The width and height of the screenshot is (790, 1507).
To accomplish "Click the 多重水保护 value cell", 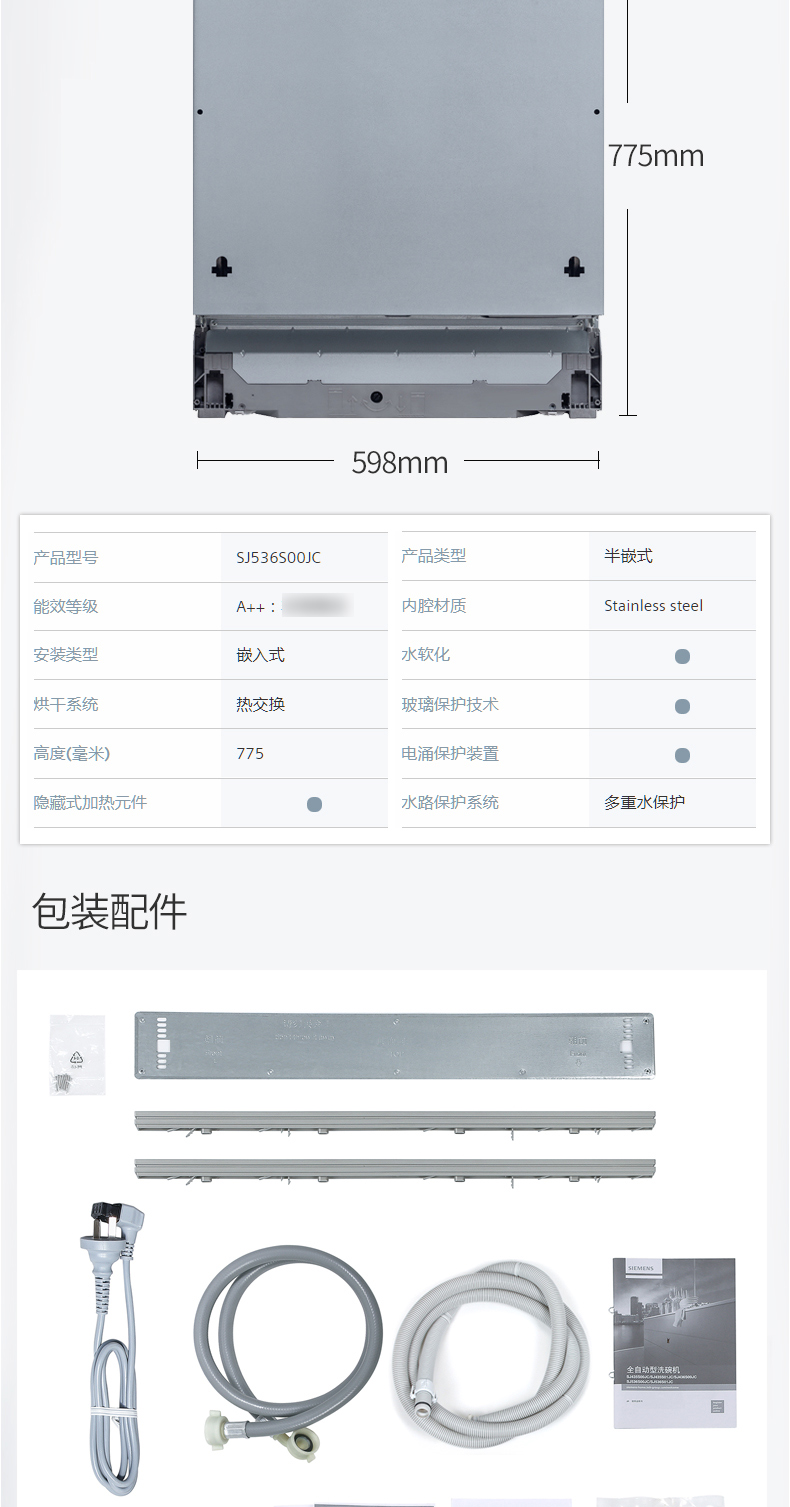I will coord(672,803).
